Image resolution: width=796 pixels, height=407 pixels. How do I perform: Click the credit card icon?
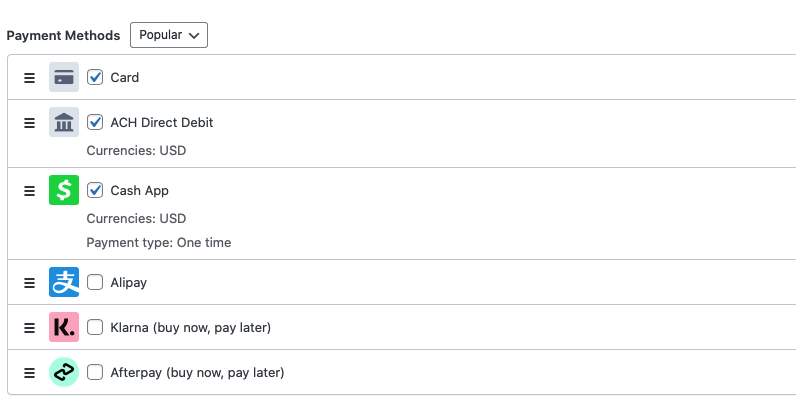point(64,77)
